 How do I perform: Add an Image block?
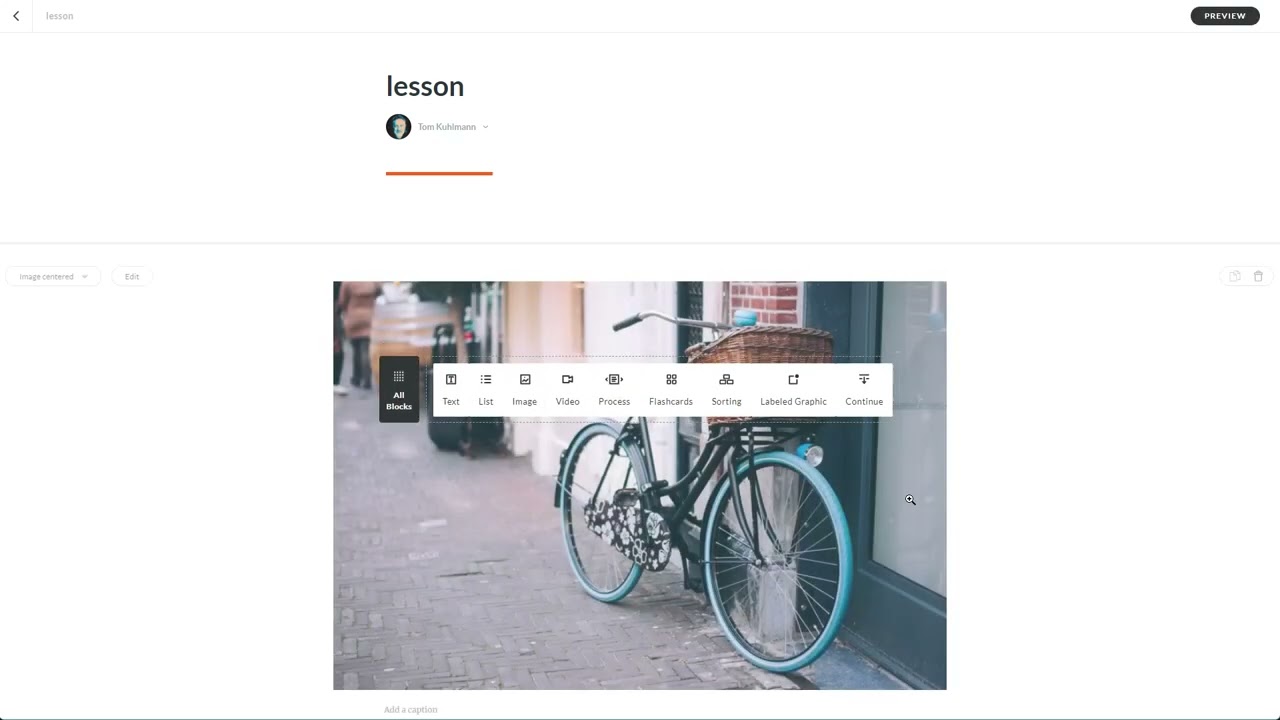525,389
